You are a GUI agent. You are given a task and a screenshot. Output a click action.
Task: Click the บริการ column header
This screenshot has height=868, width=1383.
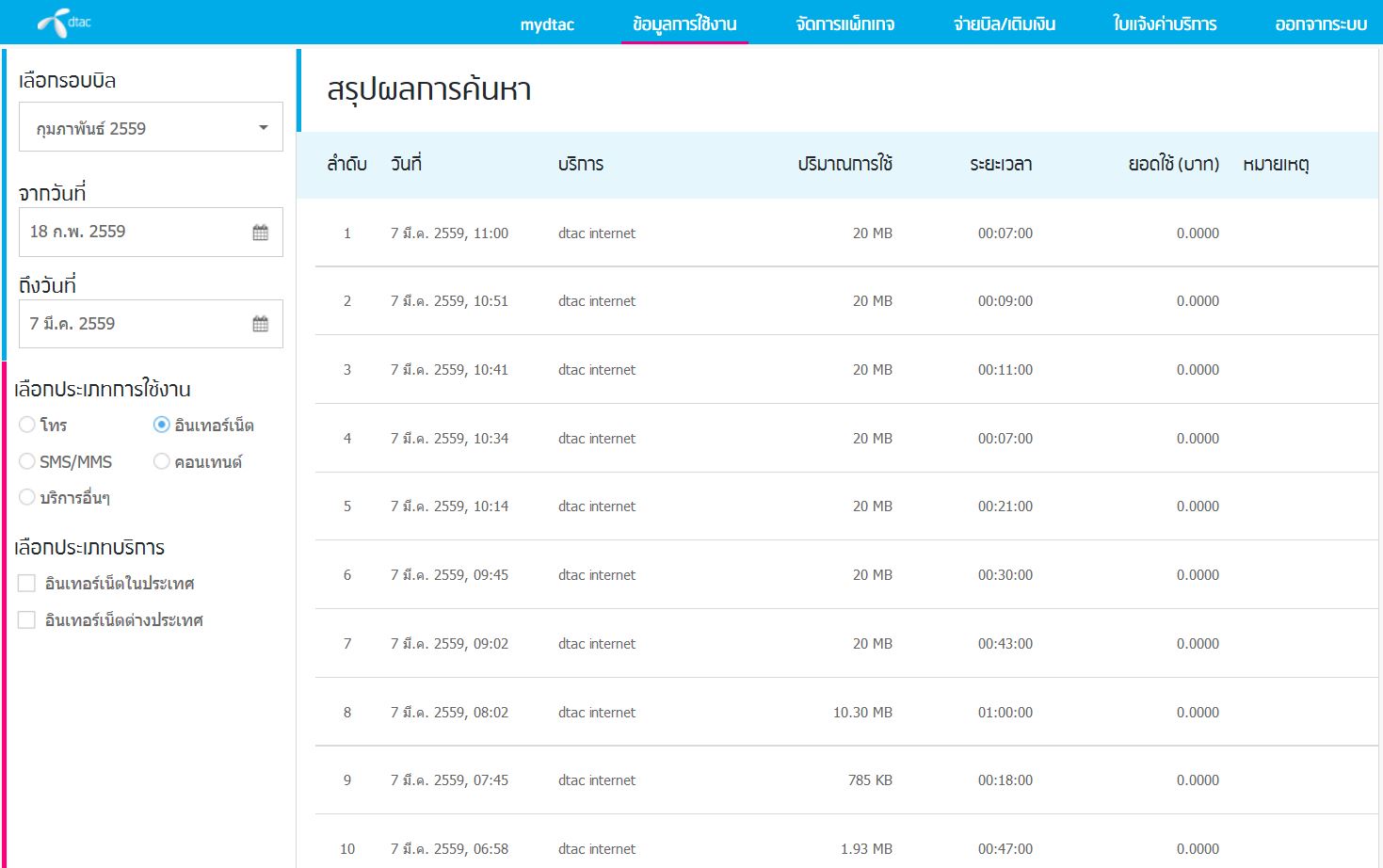click(x=581, y=165)
